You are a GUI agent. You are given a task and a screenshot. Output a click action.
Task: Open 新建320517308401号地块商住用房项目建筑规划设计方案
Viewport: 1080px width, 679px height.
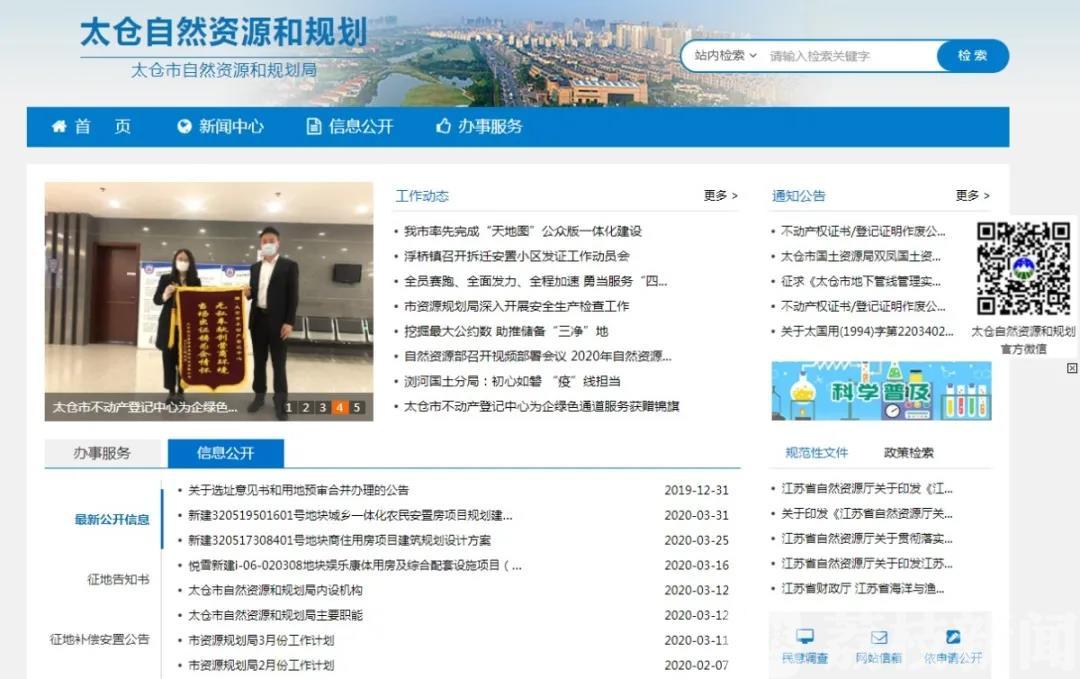(x=340, y=541)
